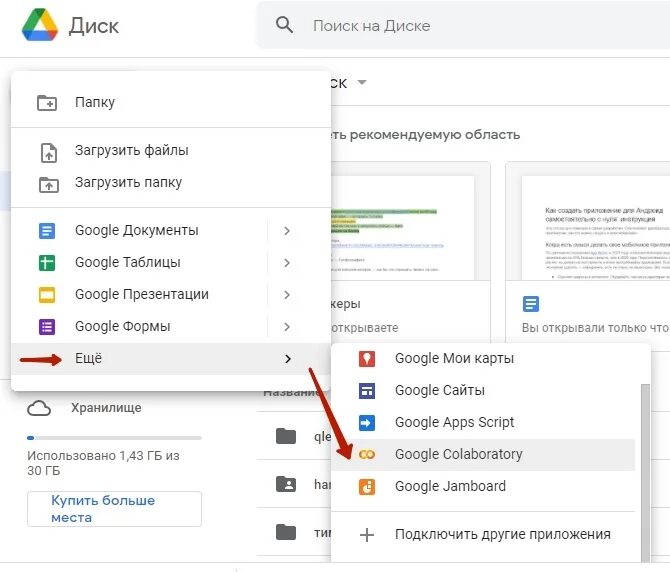Expand the Google Формы submenu arrow
Screen dimensions: 670x572
click(x=287, y=327)
